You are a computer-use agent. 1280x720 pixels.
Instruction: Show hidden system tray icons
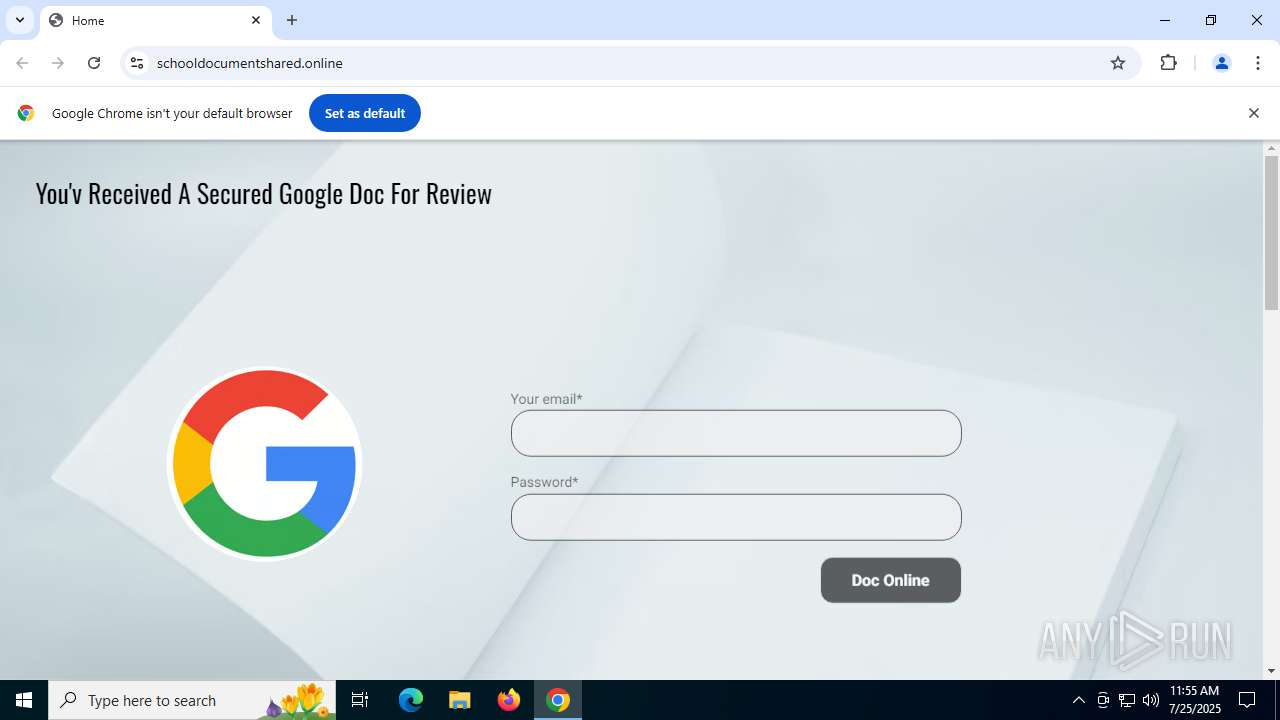(x=1078, y=700)
